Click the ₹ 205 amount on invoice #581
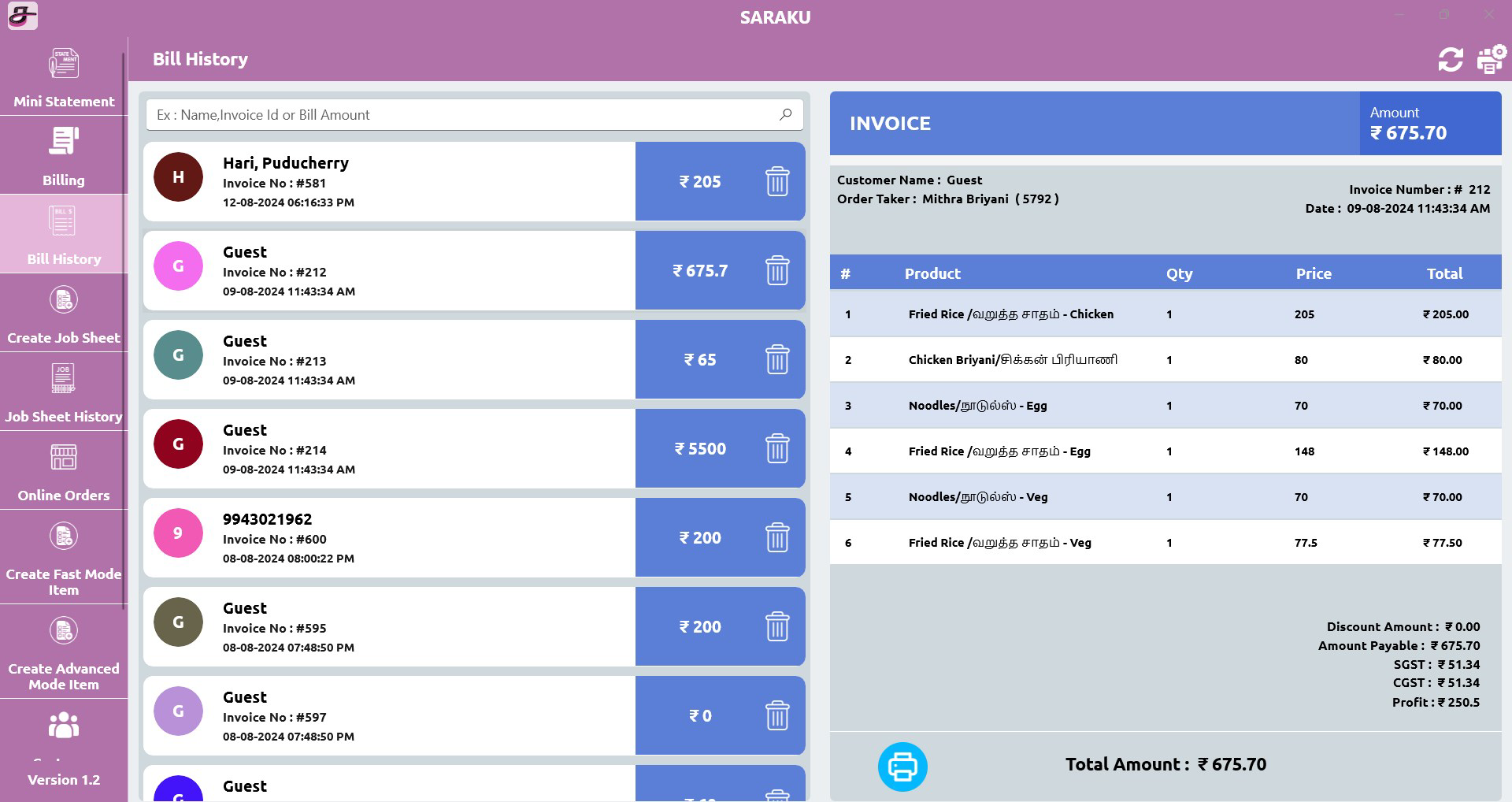Screen dimensions: 1512x802 [700, 182]
